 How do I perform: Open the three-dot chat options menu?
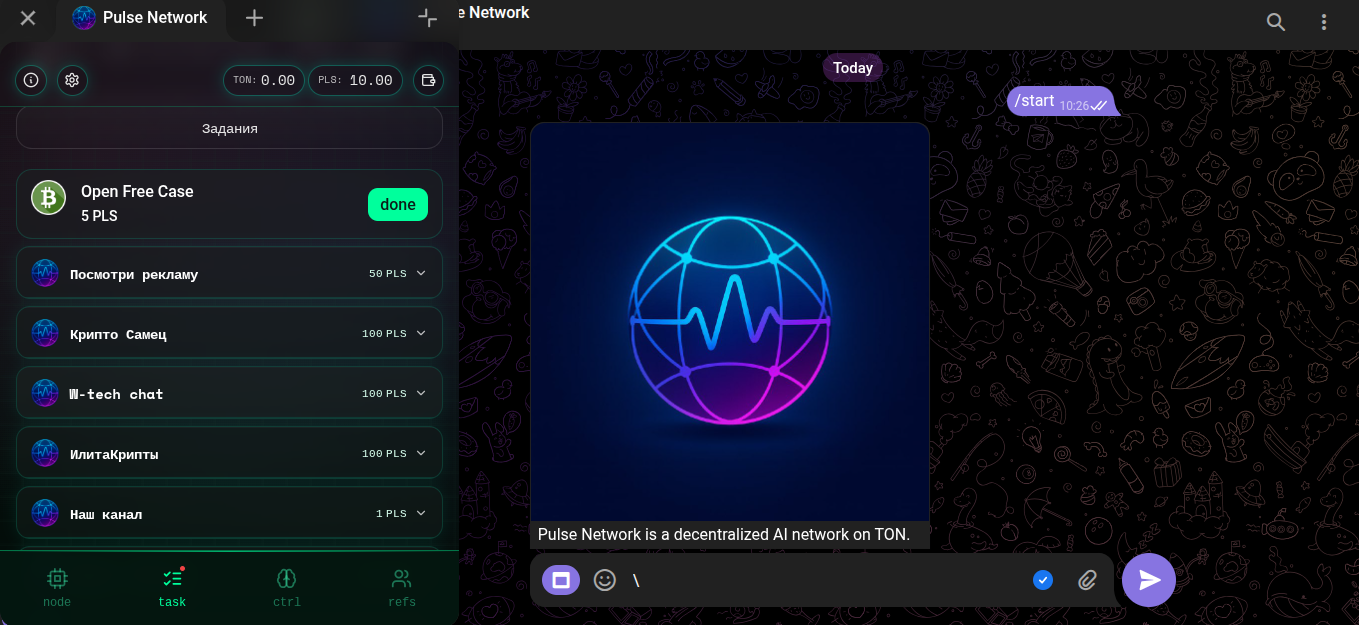click(x=1324, y=22)
